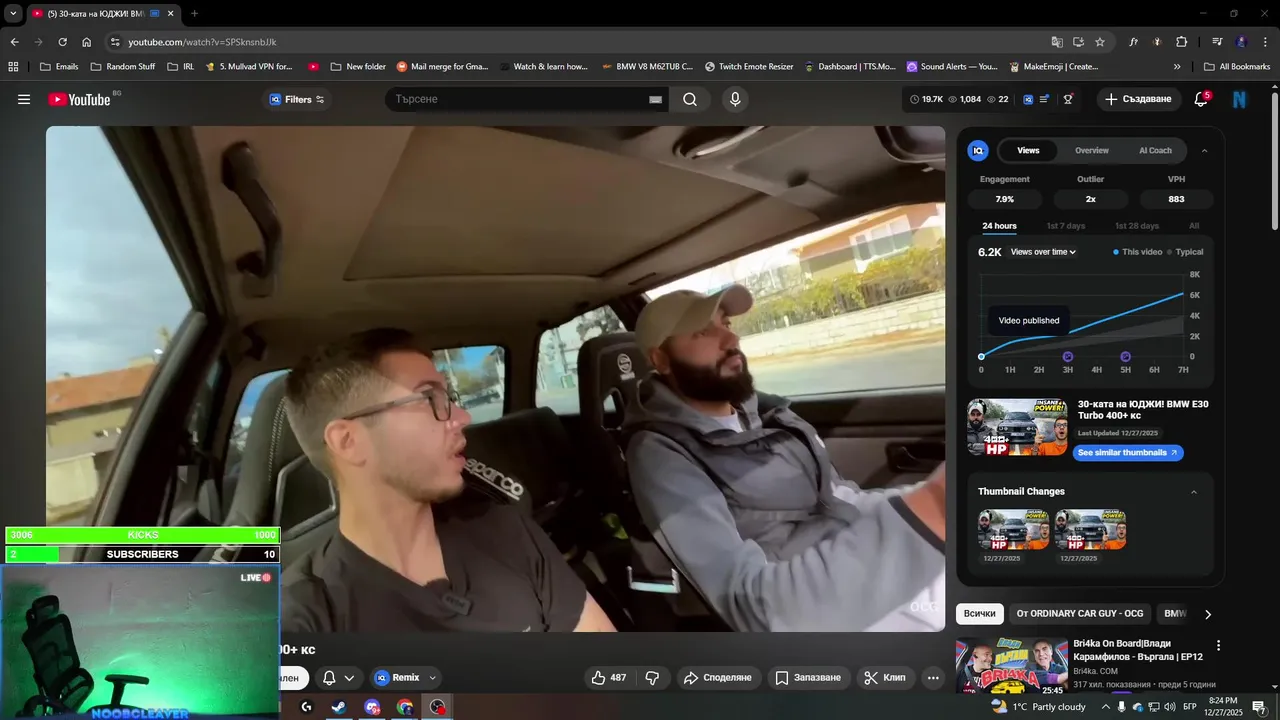Open browser home page
Screen dimensions: 1280x720
coord(87,42)
